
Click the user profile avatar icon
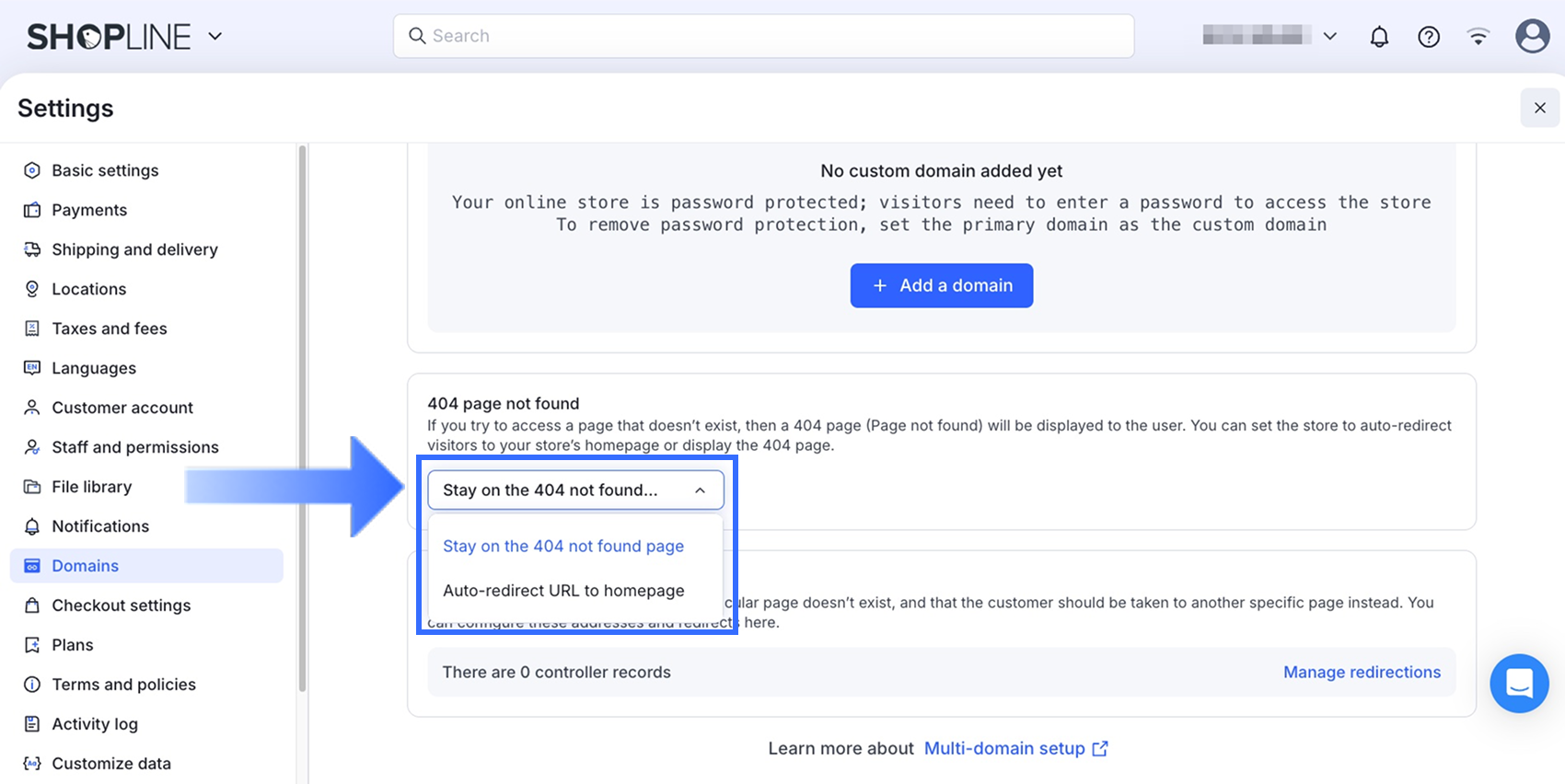(1532, 37)
